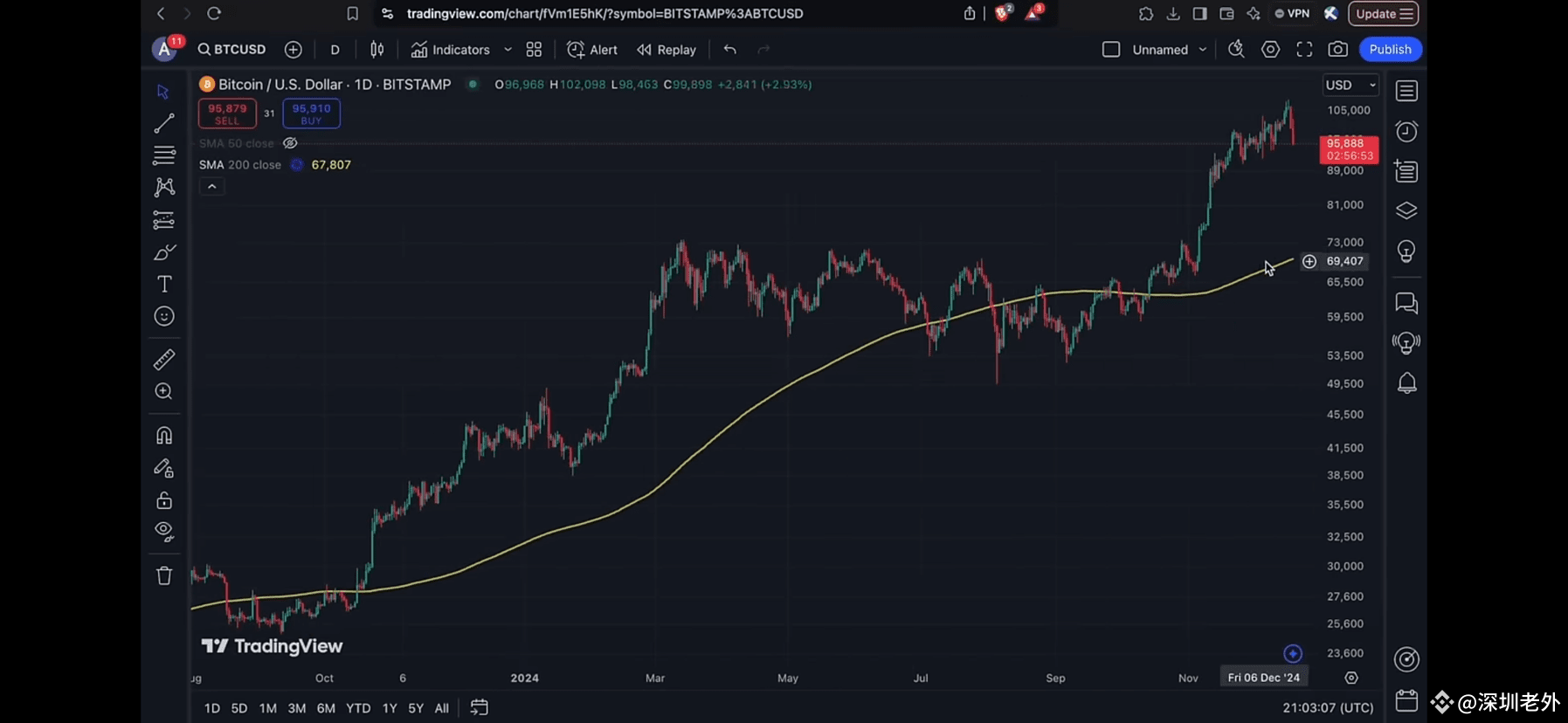Click the 95,910 BUY button
The image size is (1568, 723).
tap(311, 114)
